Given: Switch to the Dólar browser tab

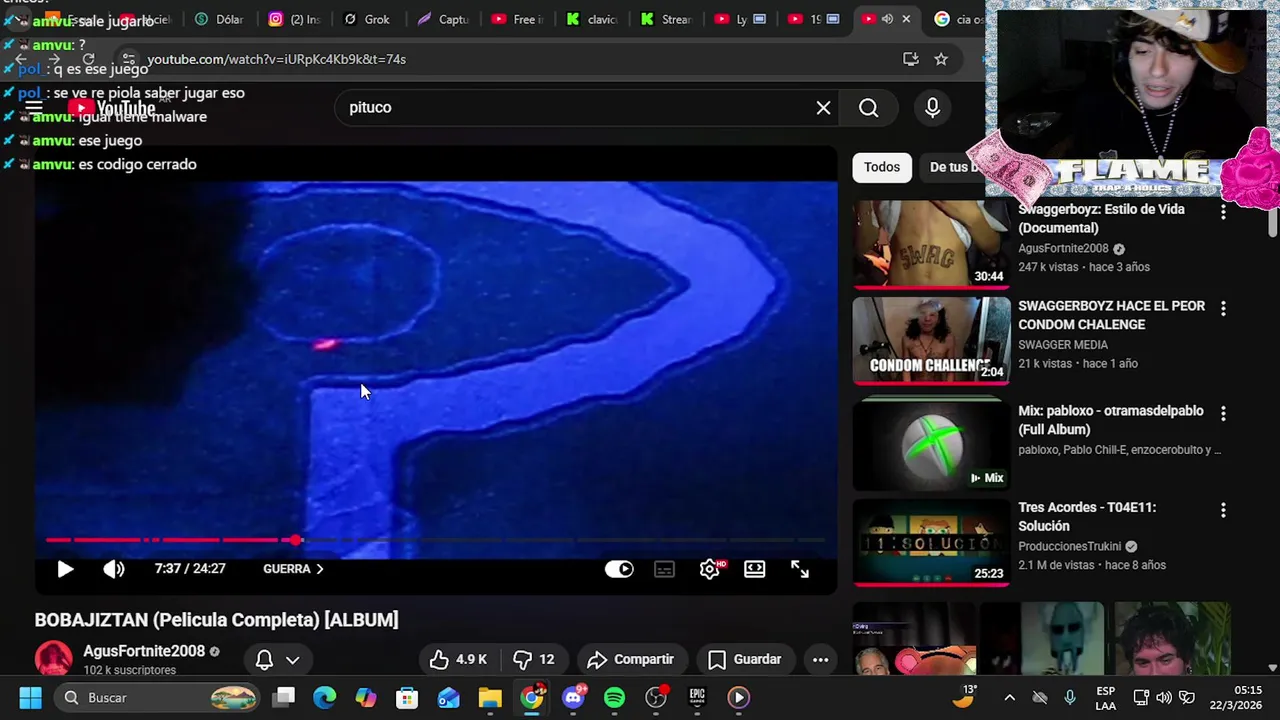Looking at the screenshot, I should pyautogui.click(x=220, y=19).
